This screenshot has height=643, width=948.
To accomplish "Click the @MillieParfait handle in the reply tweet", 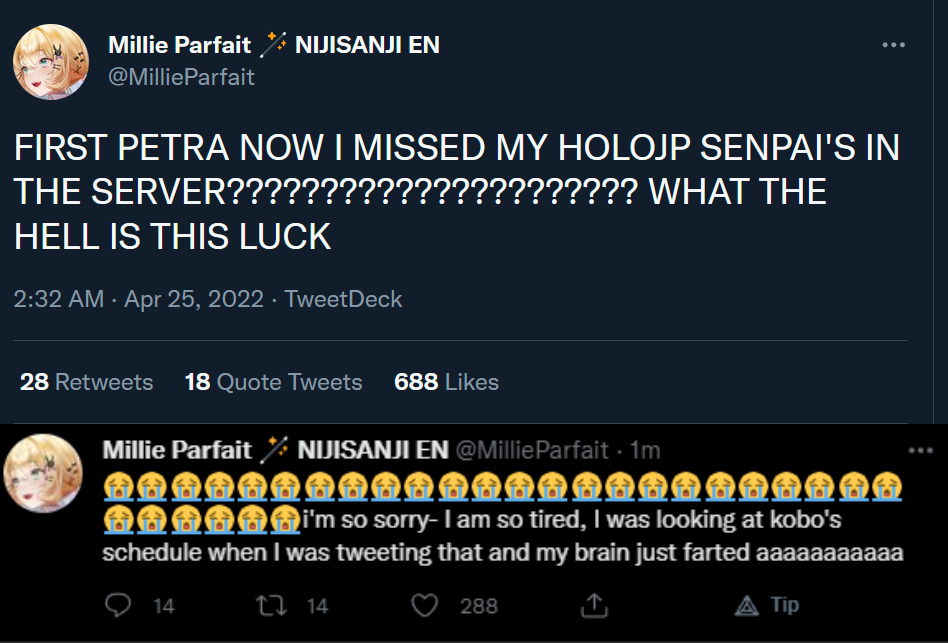I will coord(532,451).
